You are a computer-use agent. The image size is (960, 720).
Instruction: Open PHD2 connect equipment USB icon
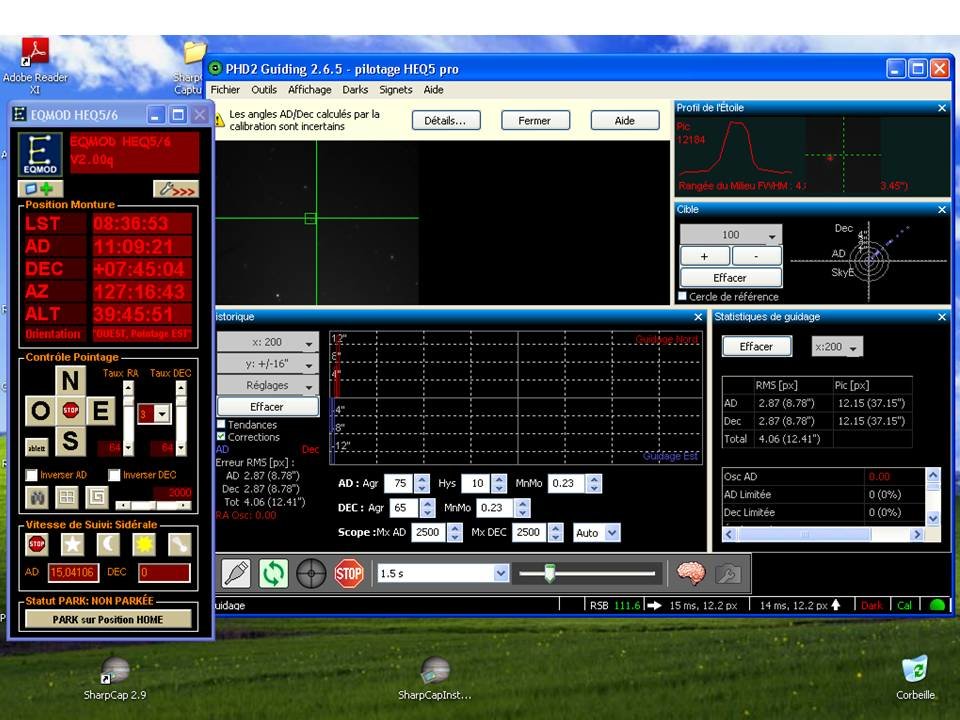[236, 574]
